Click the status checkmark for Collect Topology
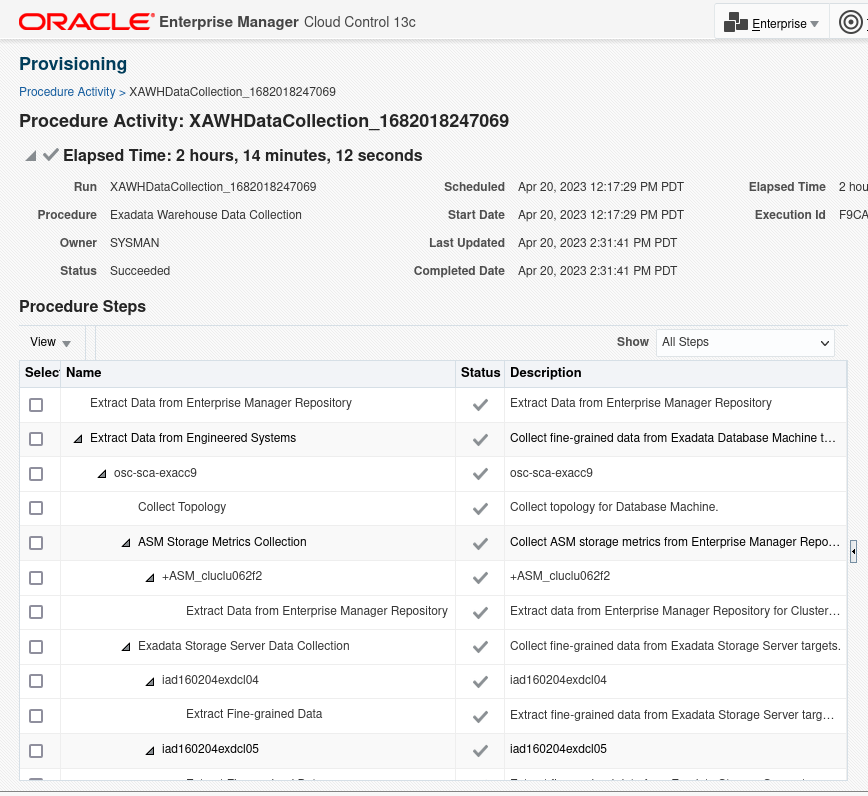Viewport: 868px width, 796px height. (x=480, y=508)
